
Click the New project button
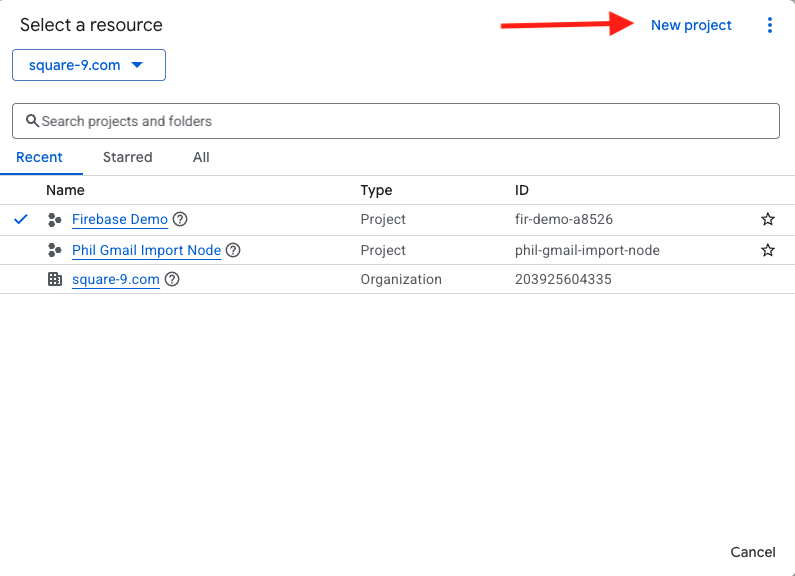[691, 25]
